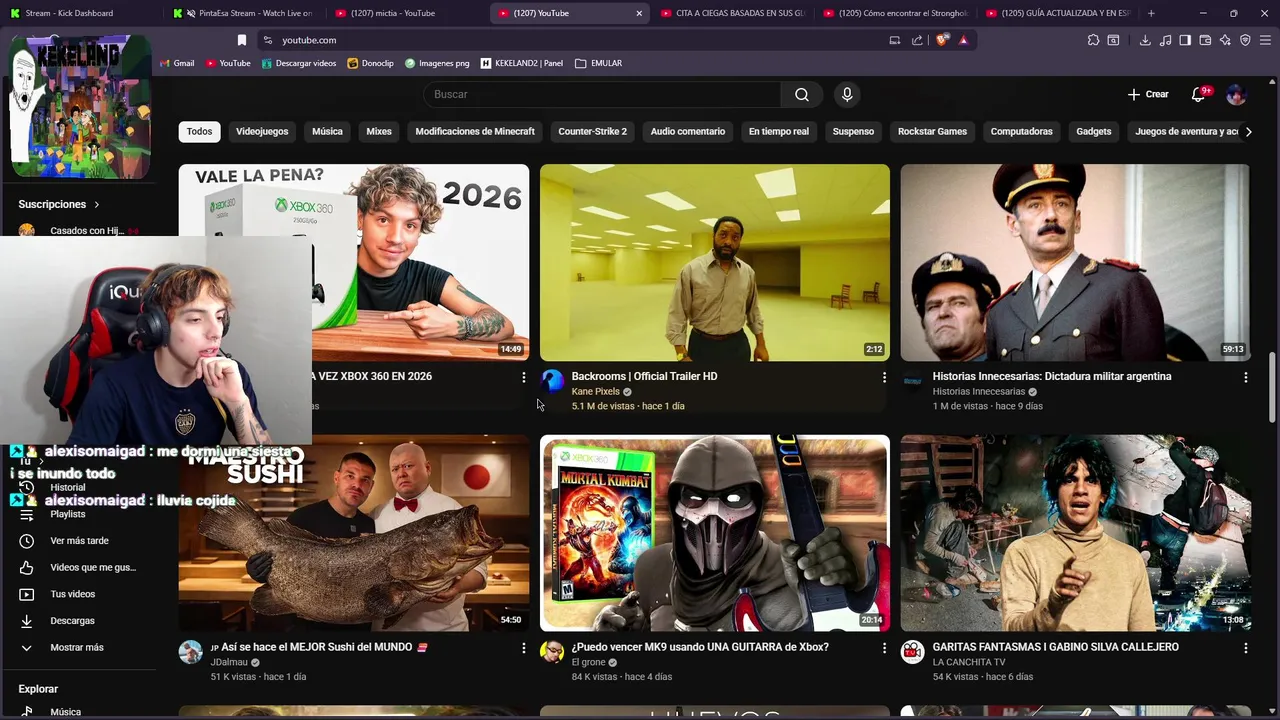Open Brave Wallet icon
1280x720 pixels.
coord(1205,40)
